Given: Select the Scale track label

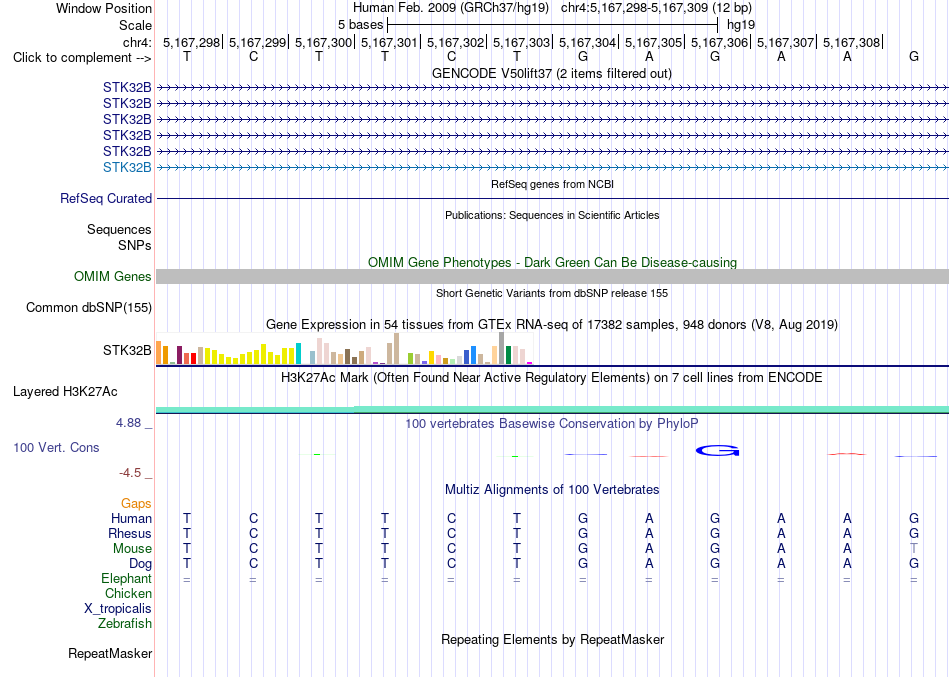Looking at the screenshot, I should 135,25.
